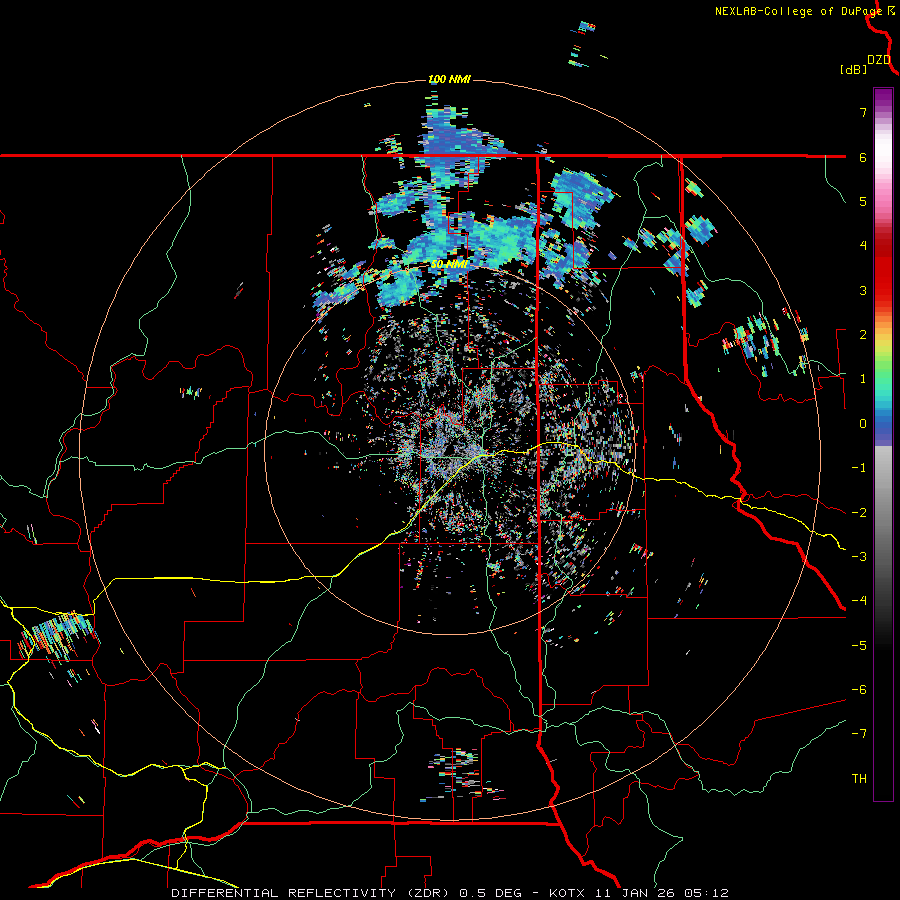Click the red segment of the ZDR color bar
The width and height of the screenshot is (900, 900).
(x=883, y=270)
